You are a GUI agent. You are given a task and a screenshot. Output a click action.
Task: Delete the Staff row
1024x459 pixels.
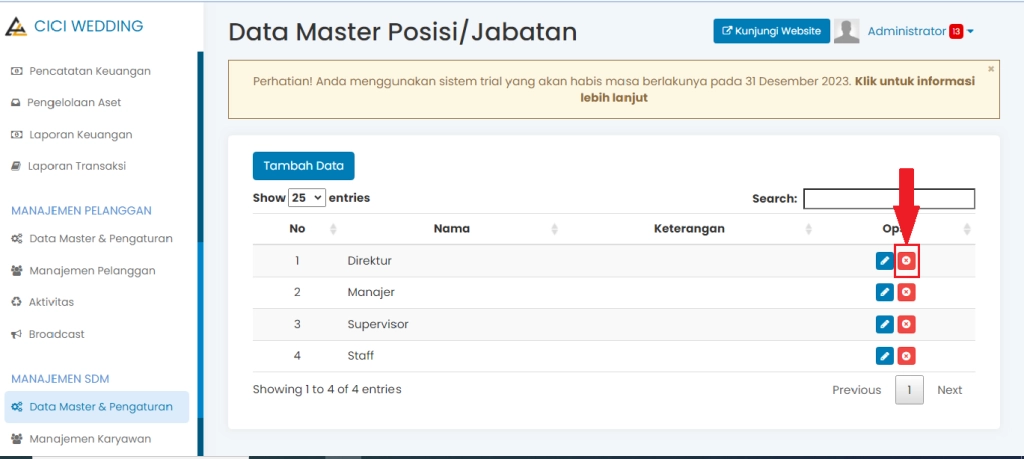(906, 356)
